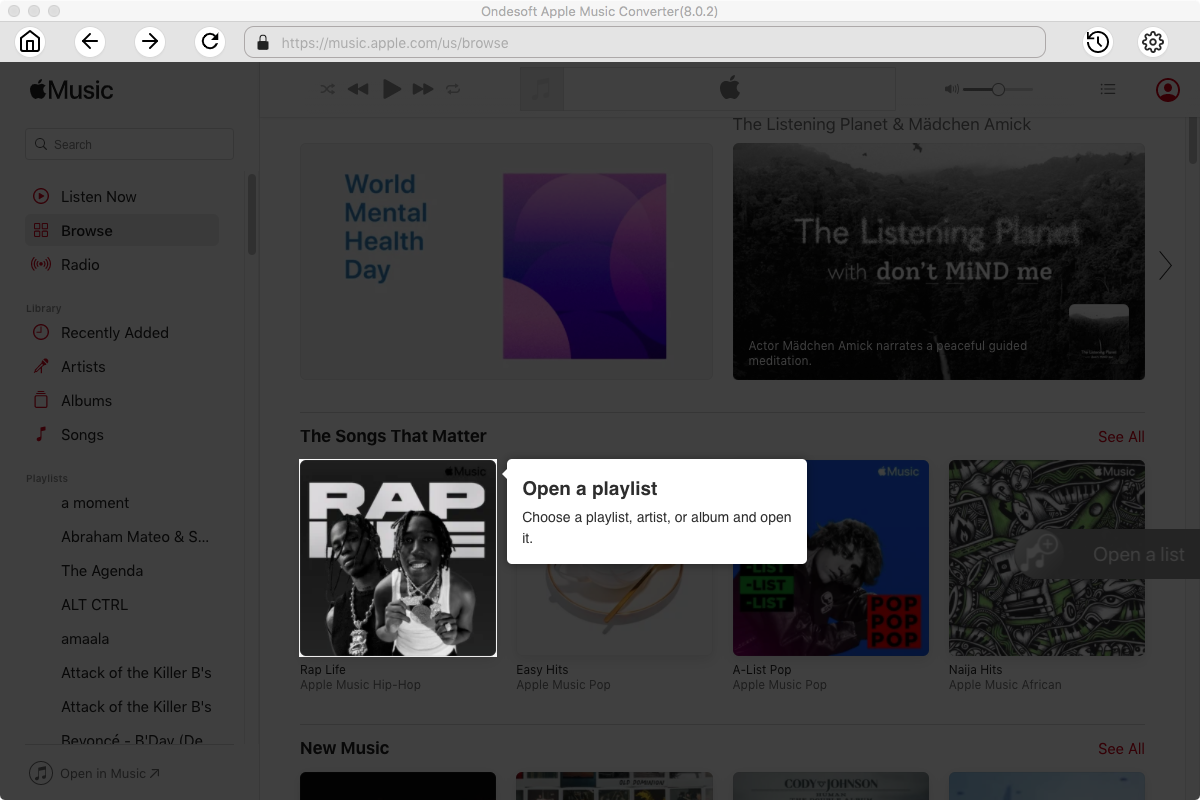This screenshot has height=800, width=1200.
Task: Click the Listen Now play-circle icon
Action: pyautogui.click(x=41, y=197)
